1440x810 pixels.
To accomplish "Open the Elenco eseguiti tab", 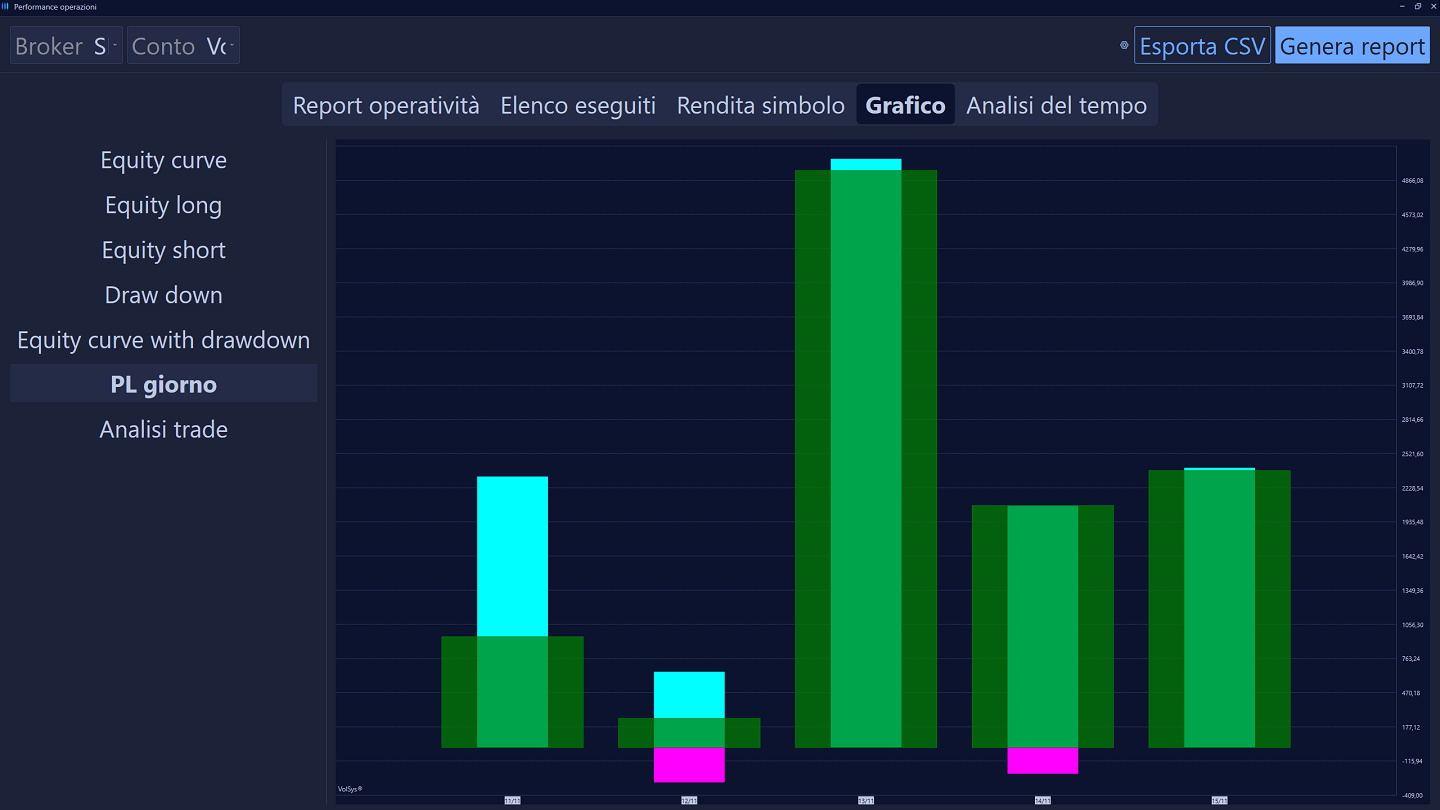I will pos(577,104).
